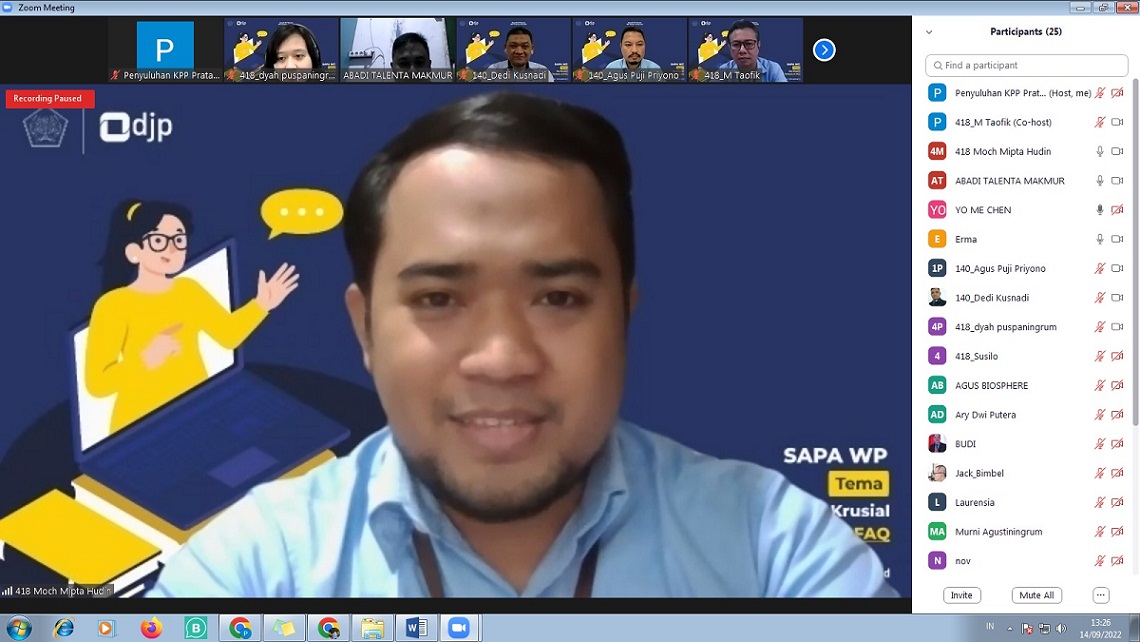1140x642 pixels.
Task: Click the muted microphone icon for BUDI
Action: [1100, 444]
